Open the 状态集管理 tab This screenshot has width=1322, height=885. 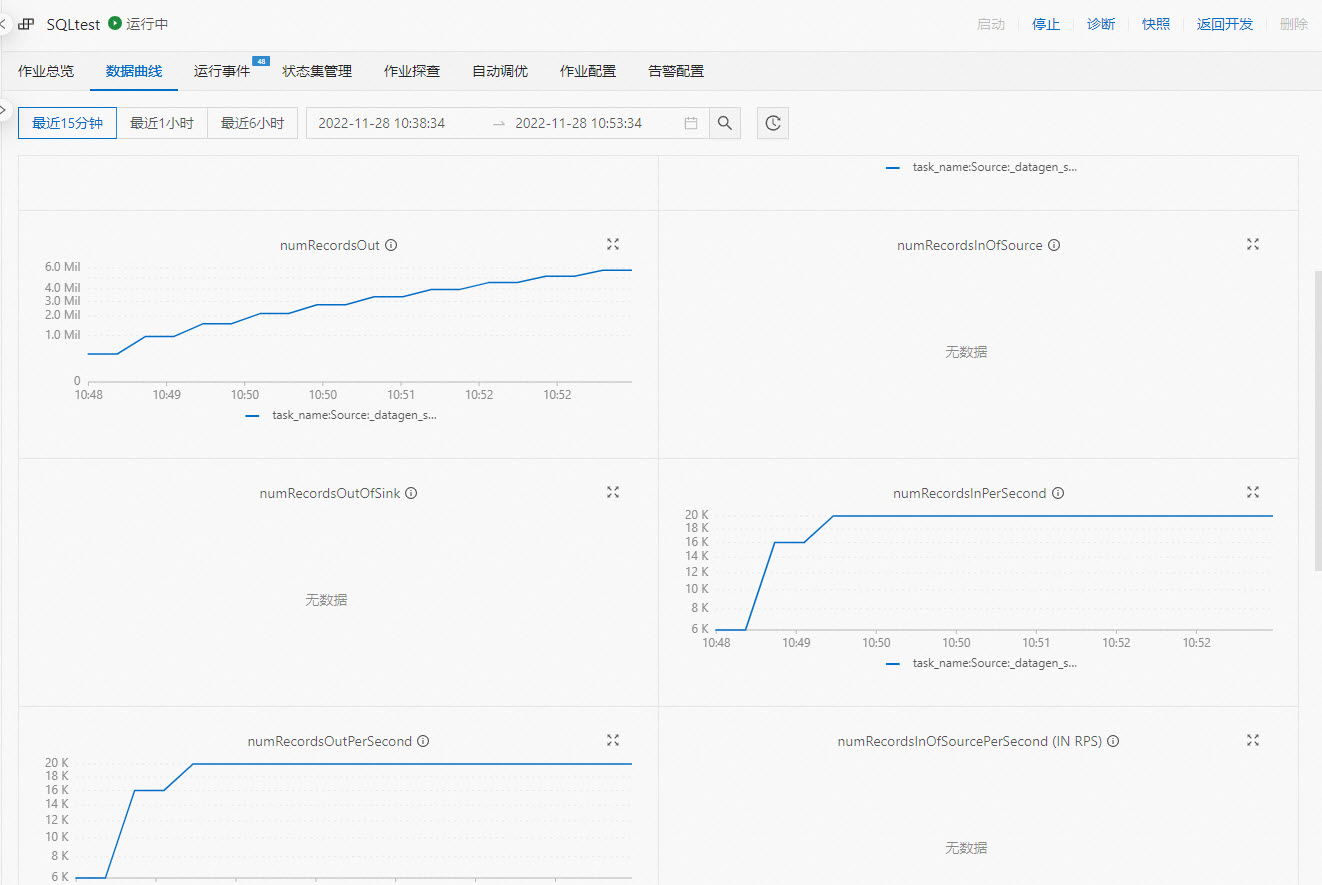tap(317, 71)
